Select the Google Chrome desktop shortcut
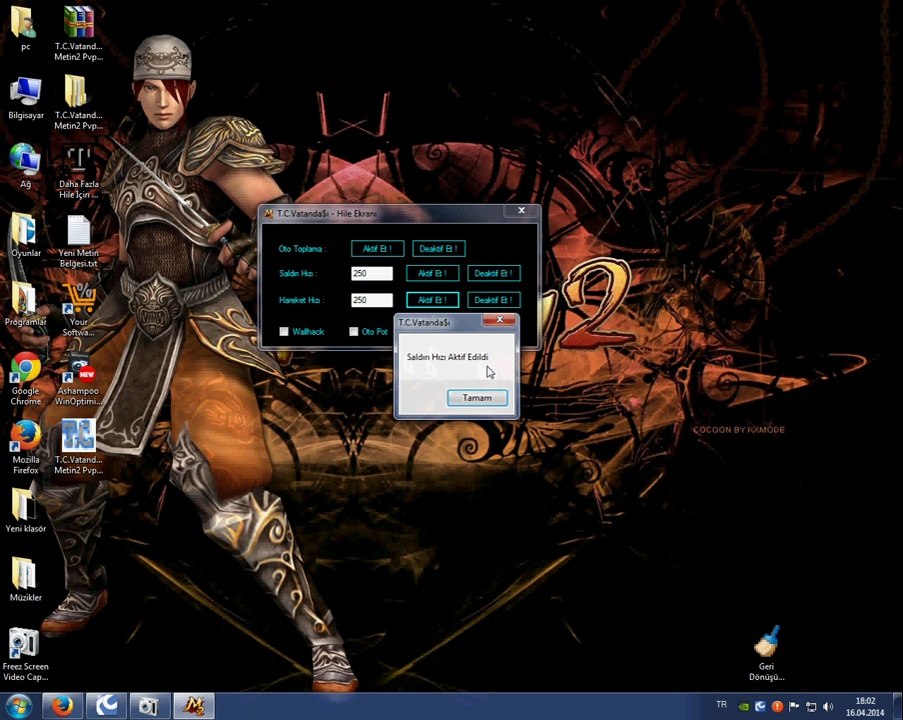 (25, 378)
